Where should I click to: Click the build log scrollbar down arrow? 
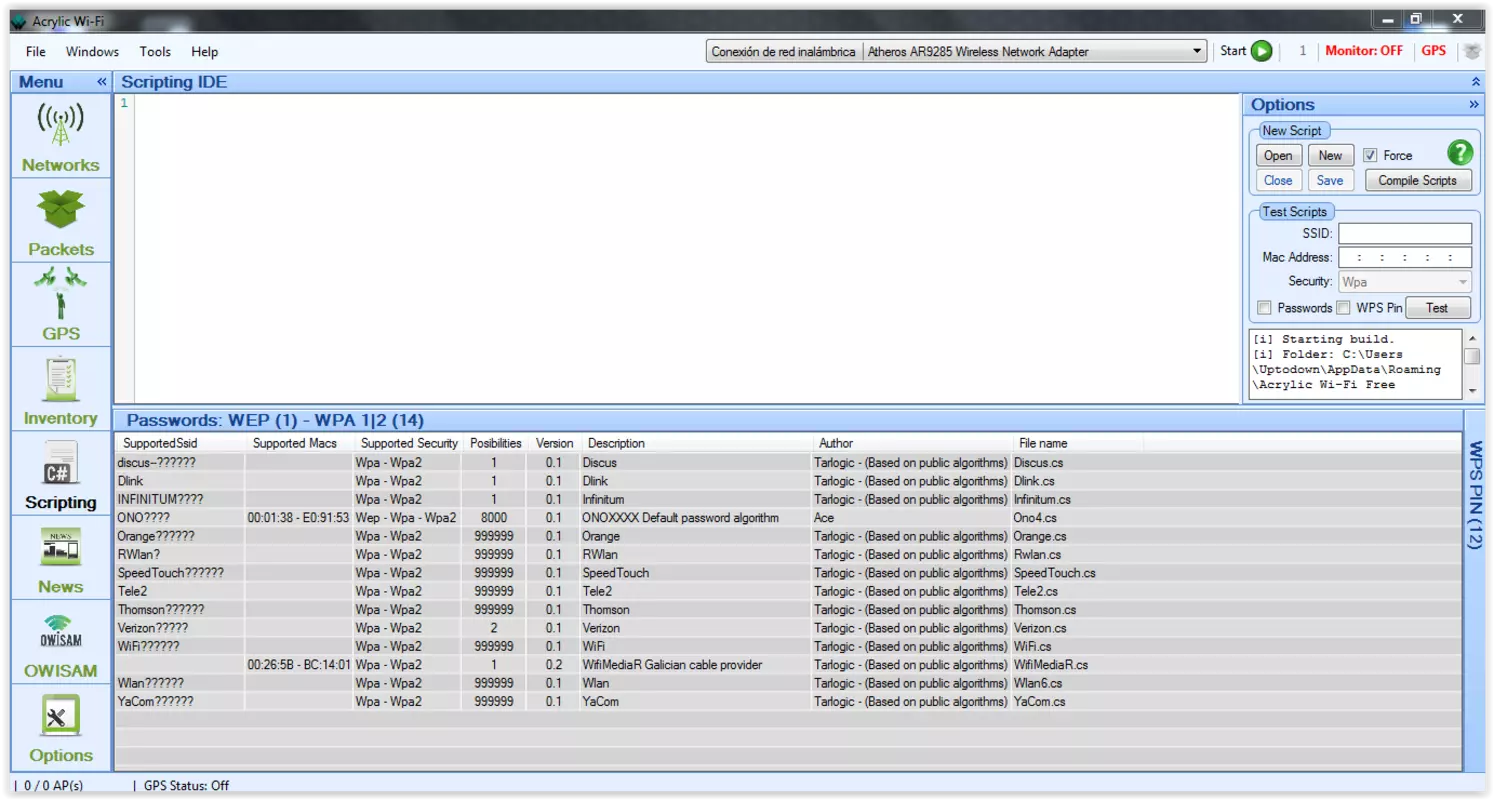coord(1472,392)
